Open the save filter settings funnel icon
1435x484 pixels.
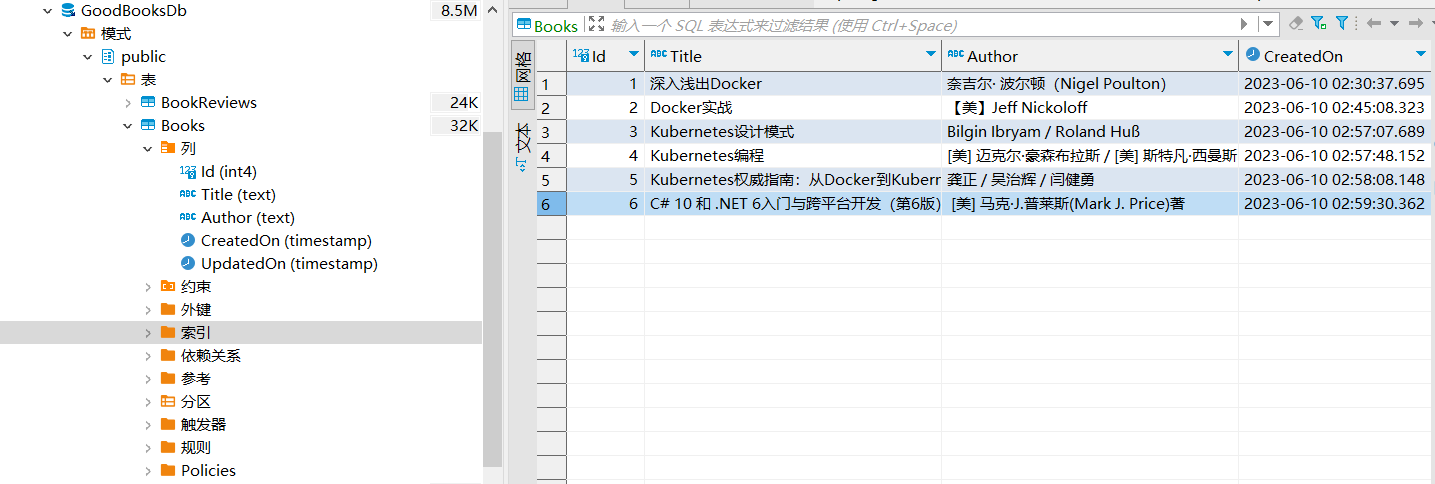point(1318,24)
